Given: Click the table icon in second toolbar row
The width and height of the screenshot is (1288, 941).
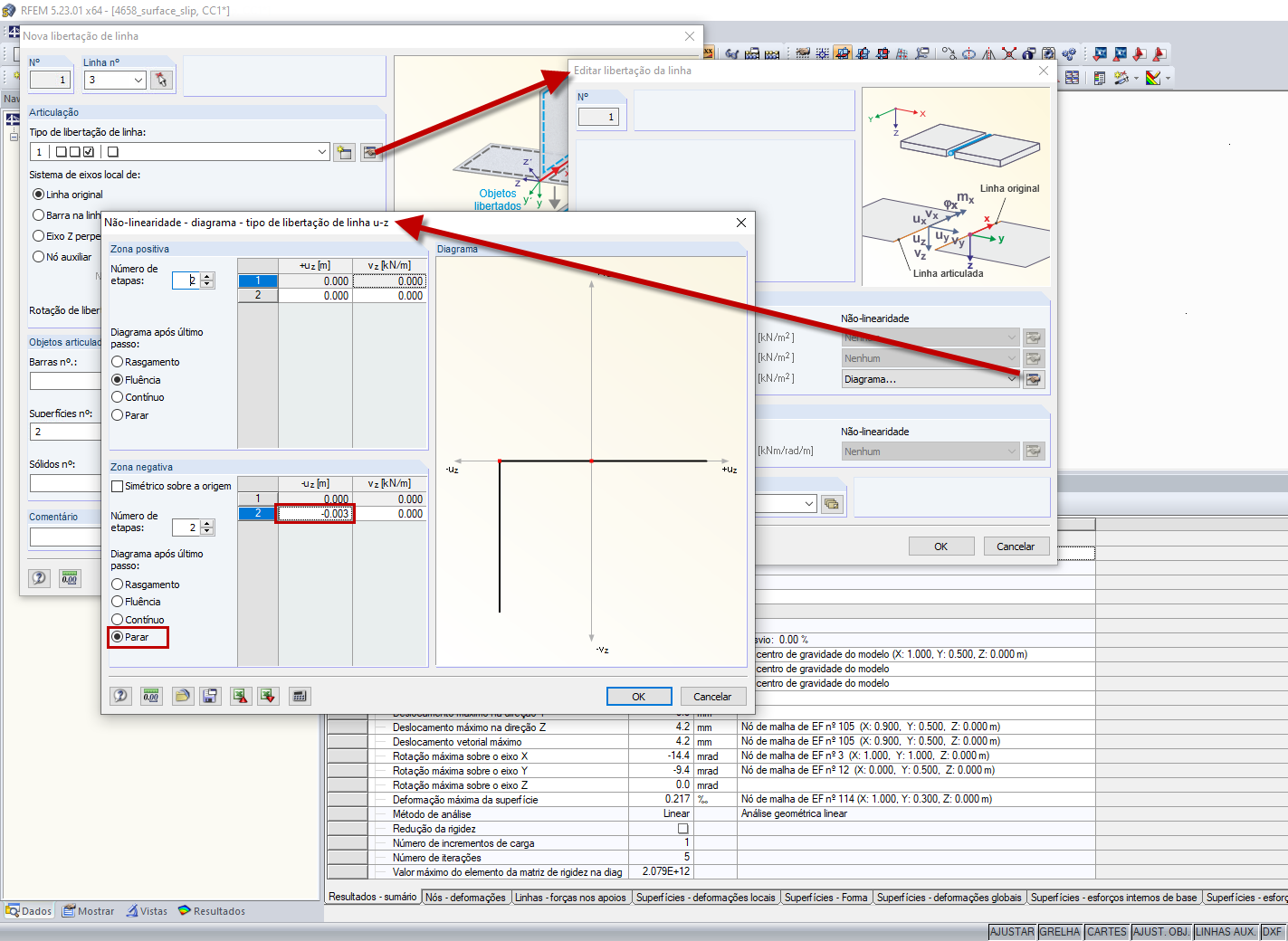Looking at the screenshot, I should click(x=1073, y=78).
